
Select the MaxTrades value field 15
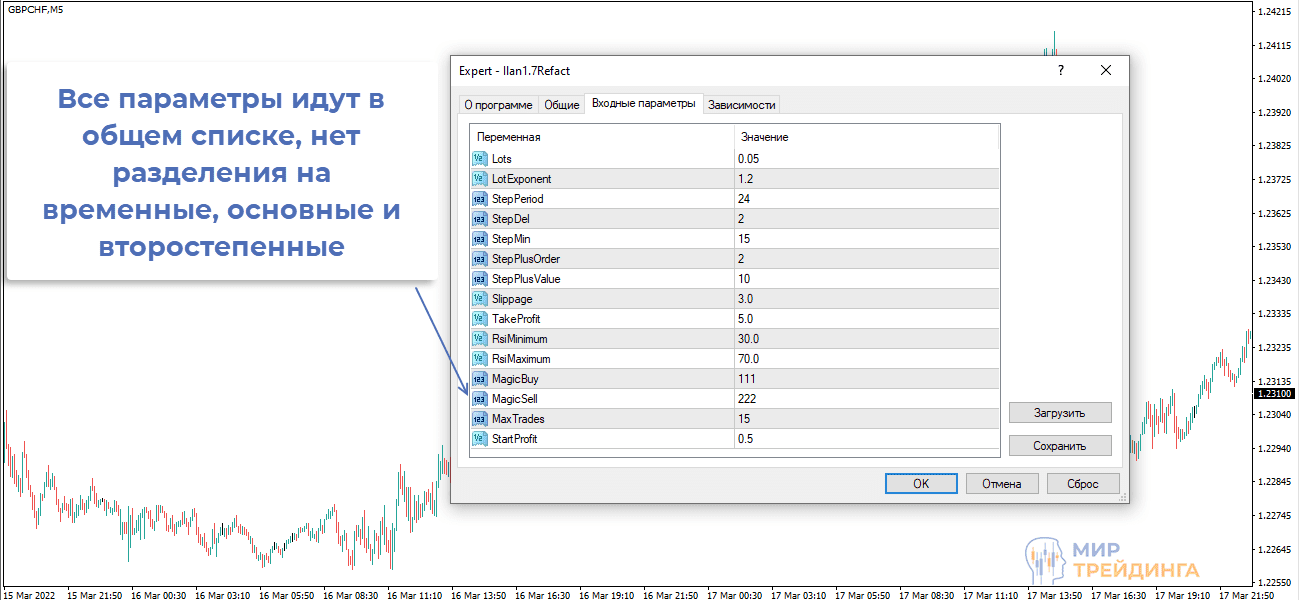pos(865,419)
